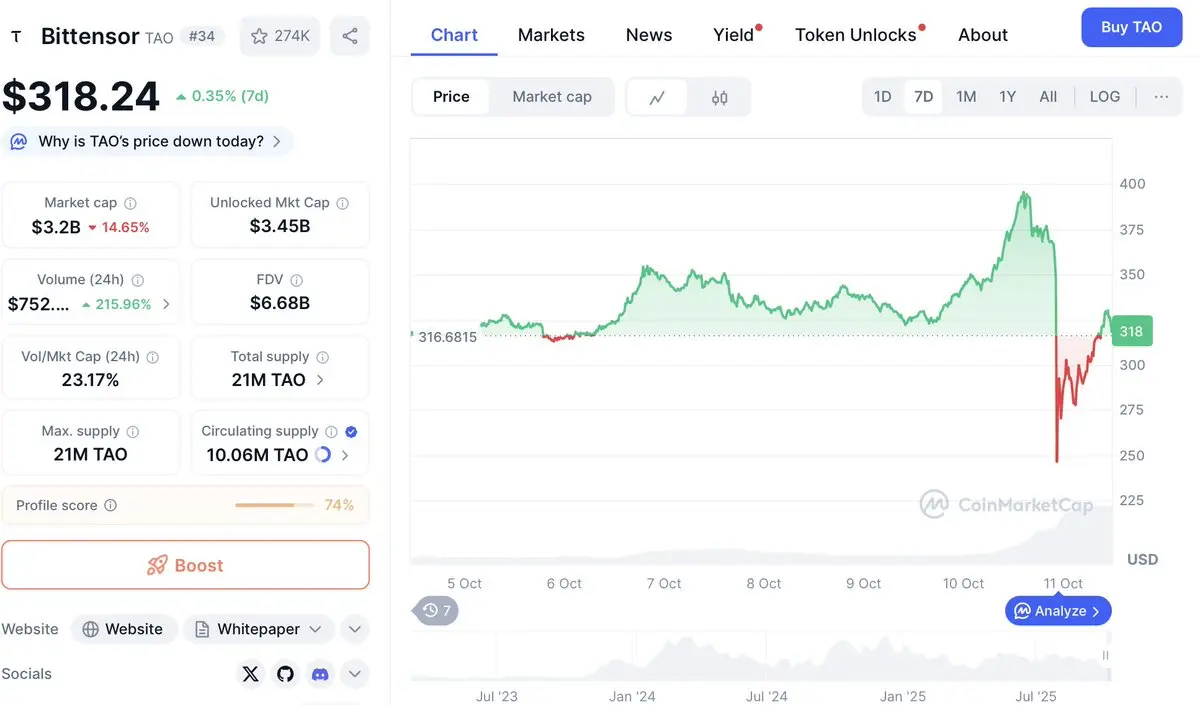
Task: Click the Boost button
Action: point(186,565)
